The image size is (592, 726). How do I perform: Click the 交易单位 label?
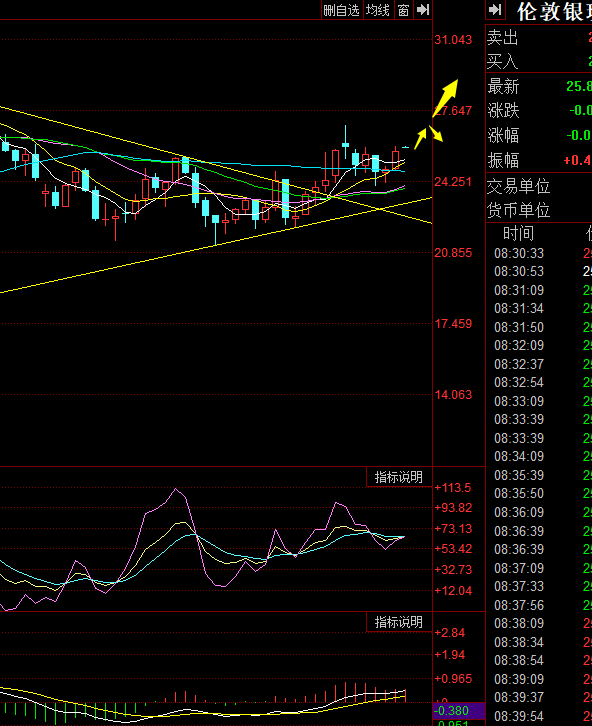point(518,187)
